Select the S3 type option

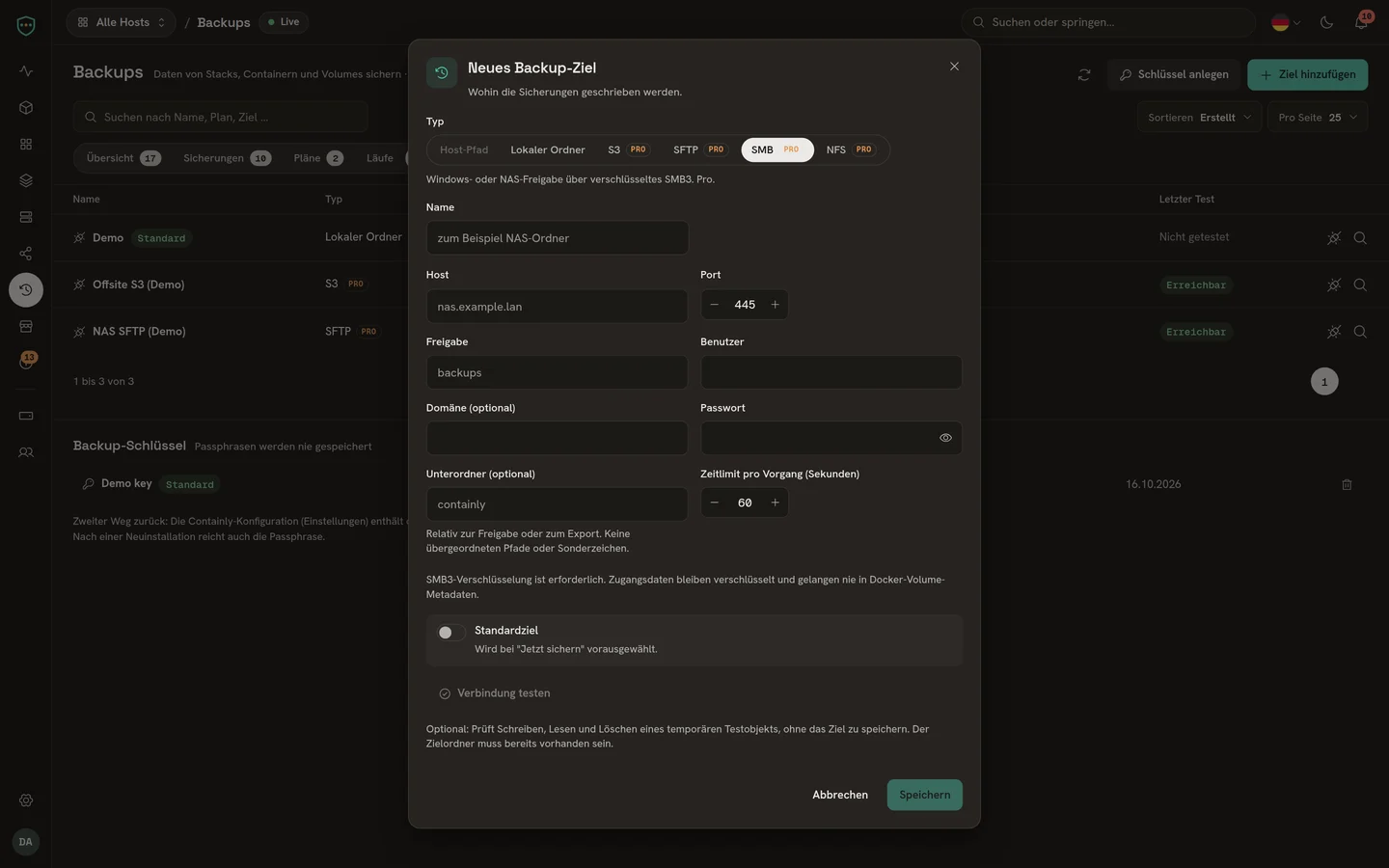tap(628, 149)
